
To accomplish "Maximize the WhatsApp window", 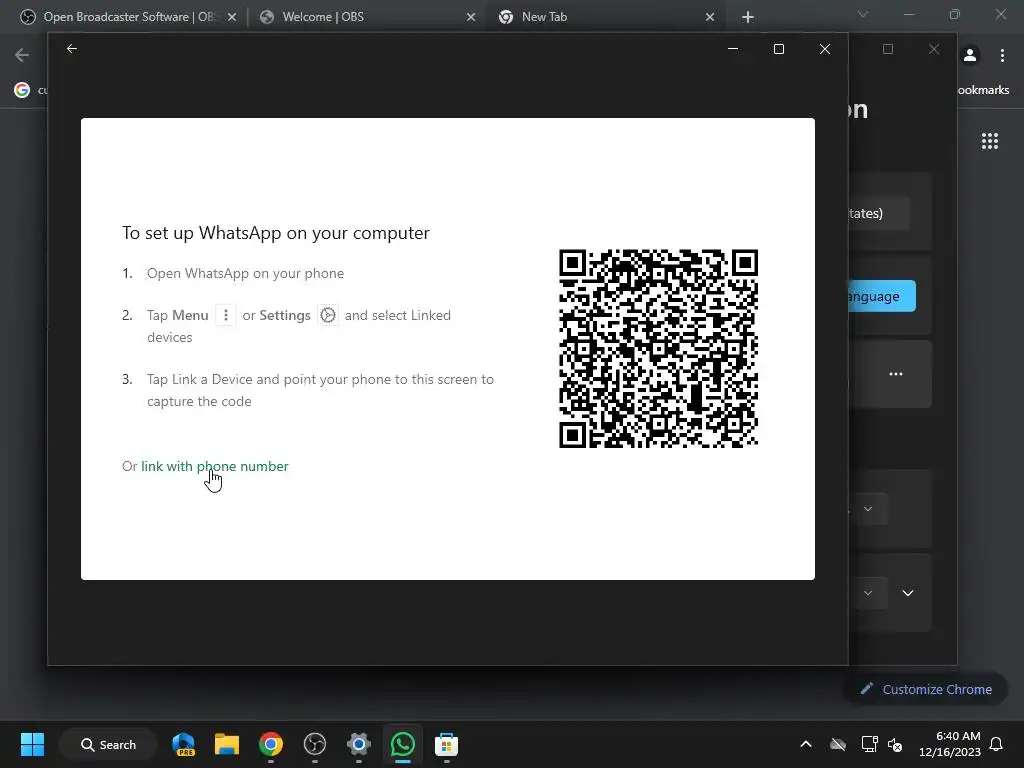I will pos(778,49).
